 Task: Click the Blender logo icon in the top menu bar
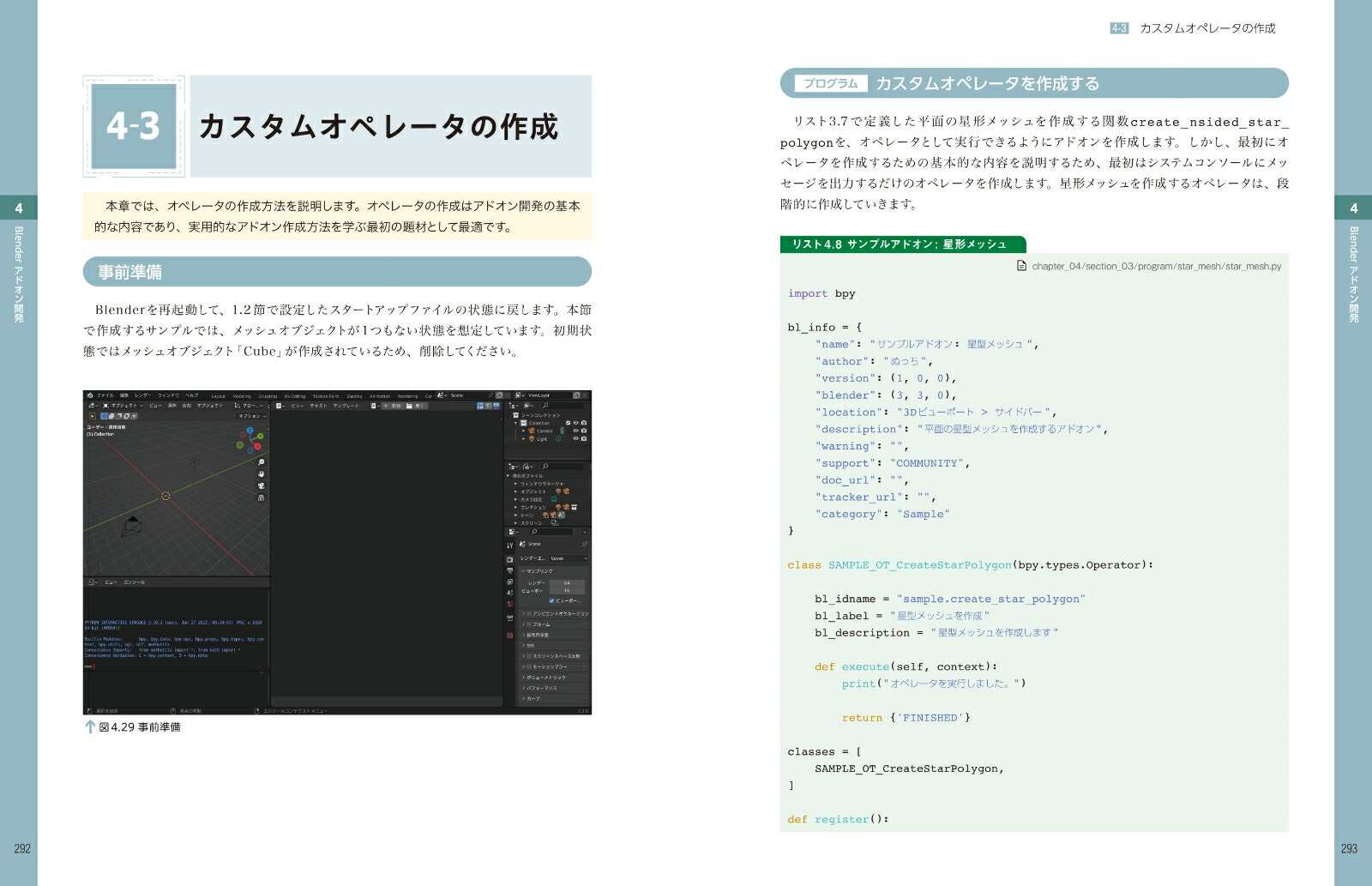tap(89, 395)
